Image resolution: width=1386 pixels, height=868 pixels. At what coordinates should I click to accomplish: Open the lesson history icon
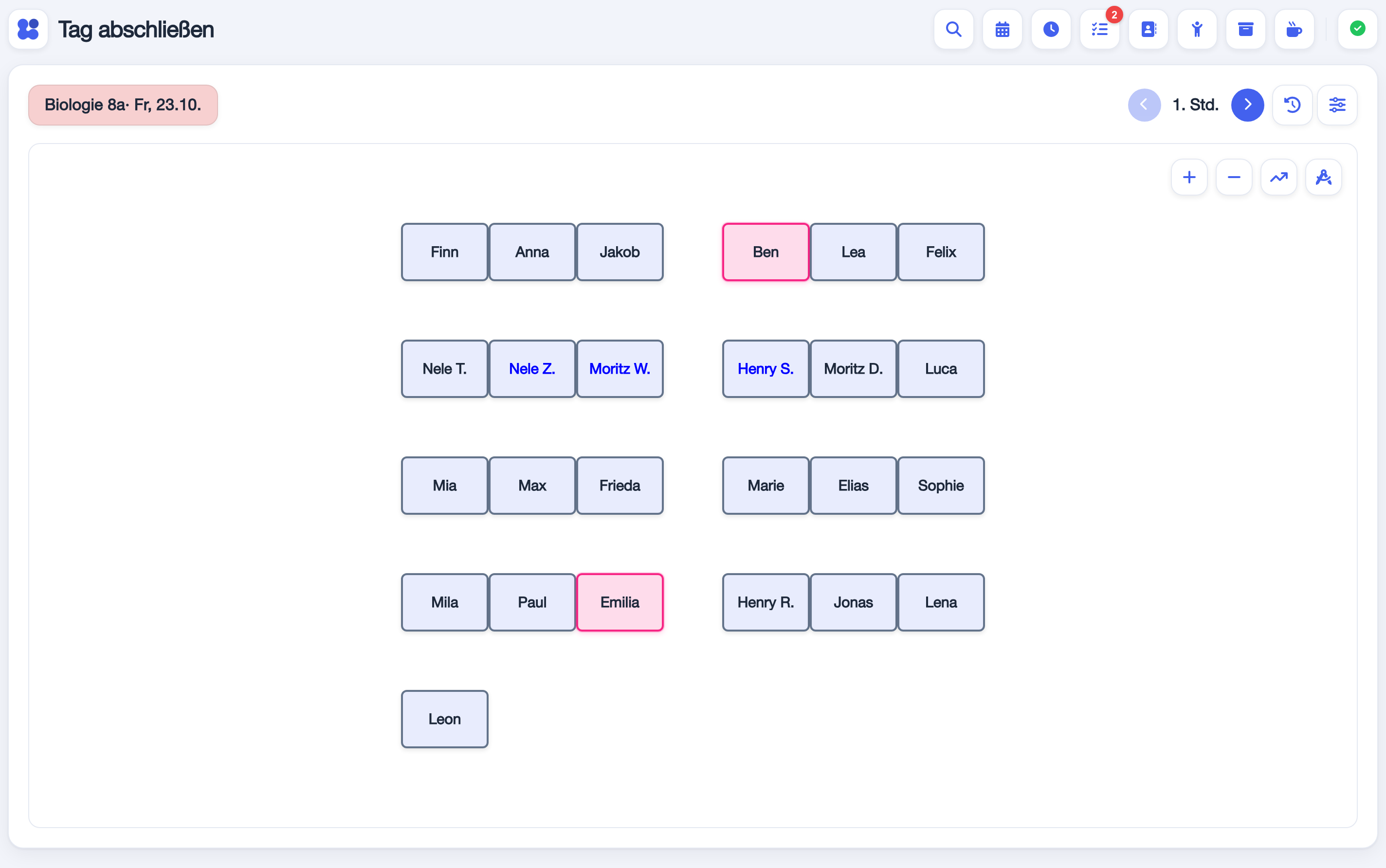[x=1293, y=105]
